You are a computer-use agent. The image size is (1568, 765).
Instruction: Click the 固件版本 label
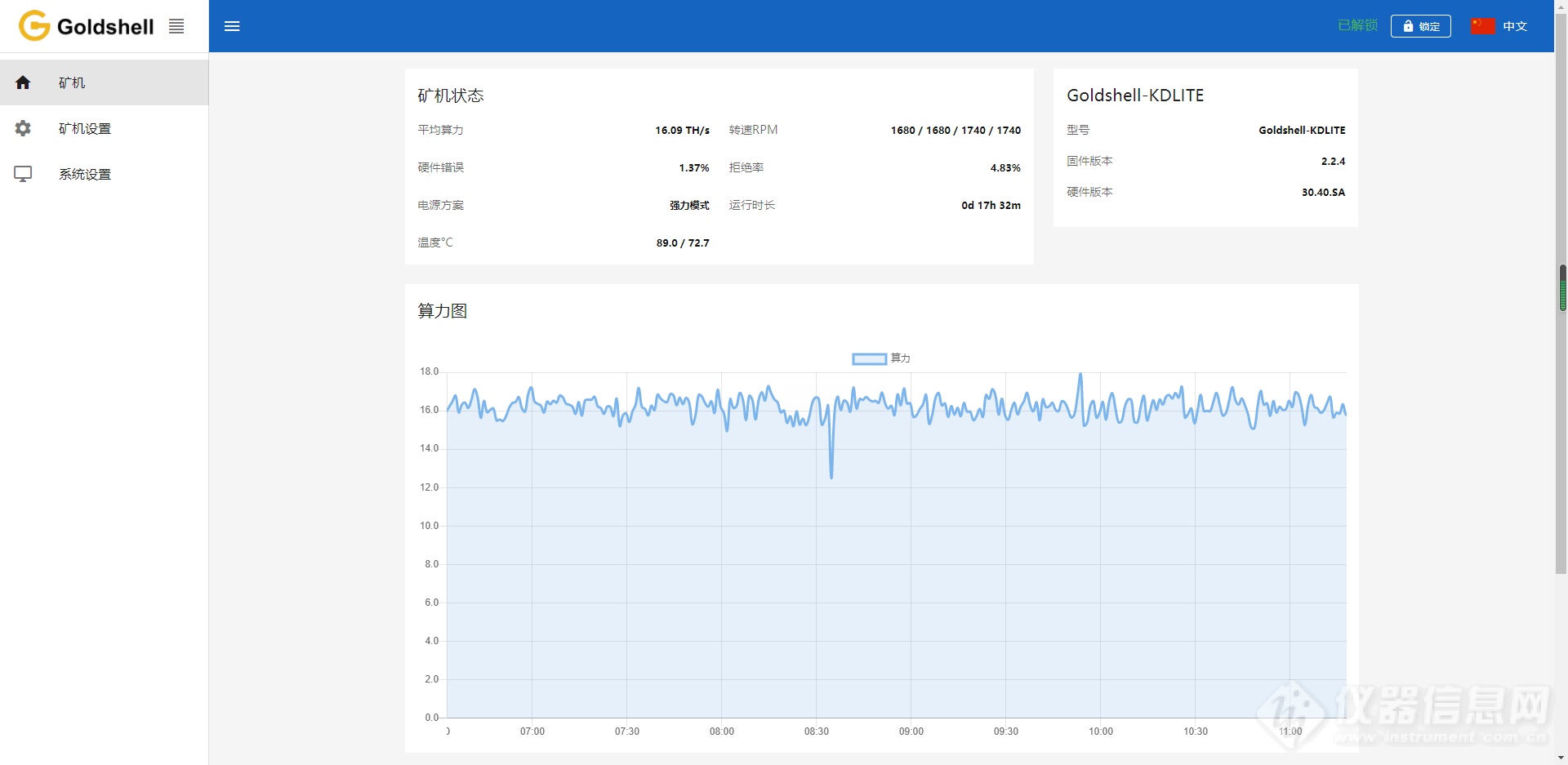[x=1089, y=161]
